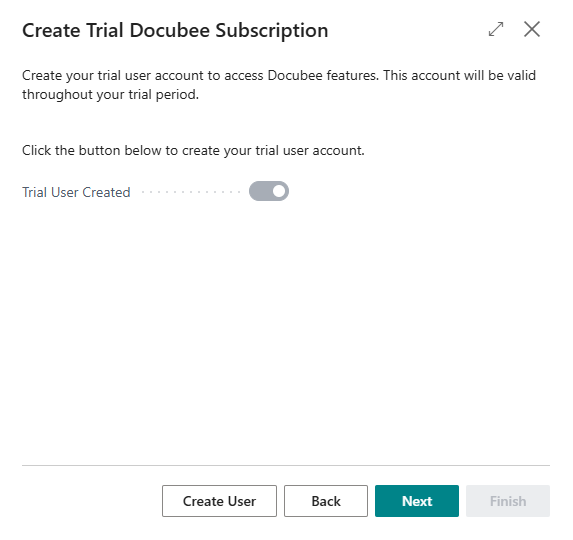Image resolution: width=573 pixels, height=540 pixels.
Task: Expand the dialog with the diagonal arrows icon
Action: tap(496, 29)
